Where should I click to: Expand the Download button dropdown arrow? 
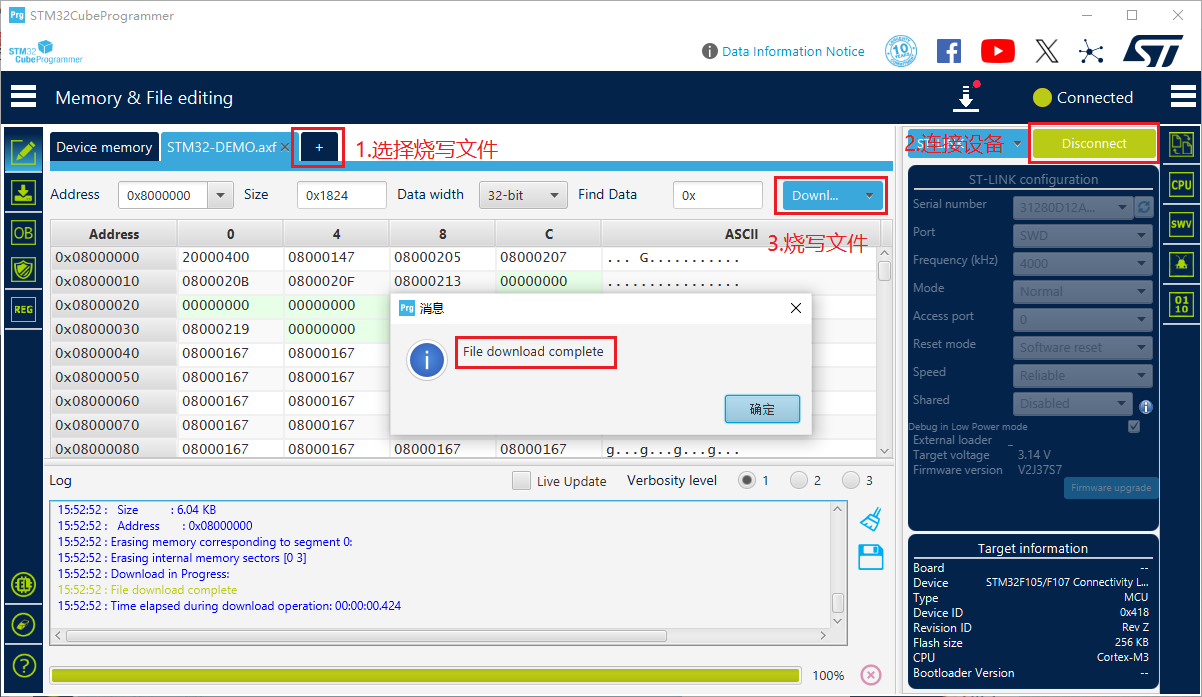click(x=869, y=195)
